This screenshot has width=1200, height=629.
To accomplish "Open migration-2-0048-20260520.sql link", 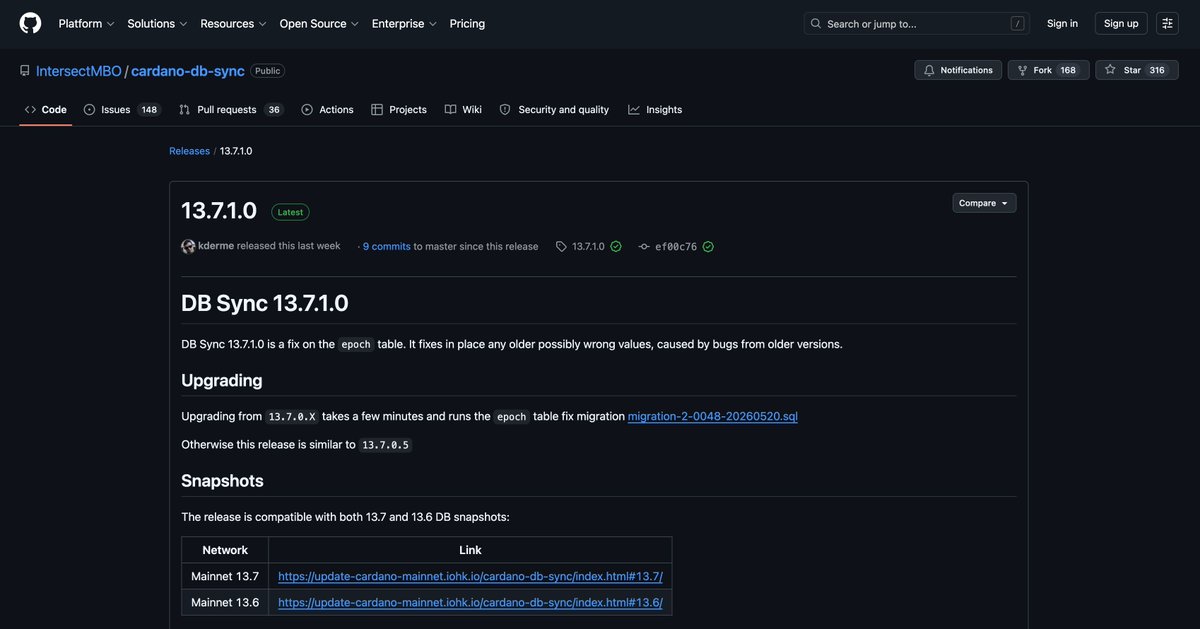I will coord(713,416).
